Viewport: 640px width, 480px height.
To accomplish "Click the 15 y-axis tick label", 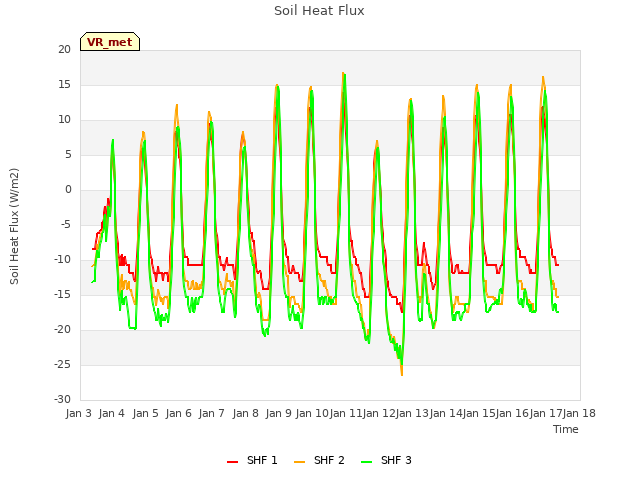I will [x=64, y=84].
